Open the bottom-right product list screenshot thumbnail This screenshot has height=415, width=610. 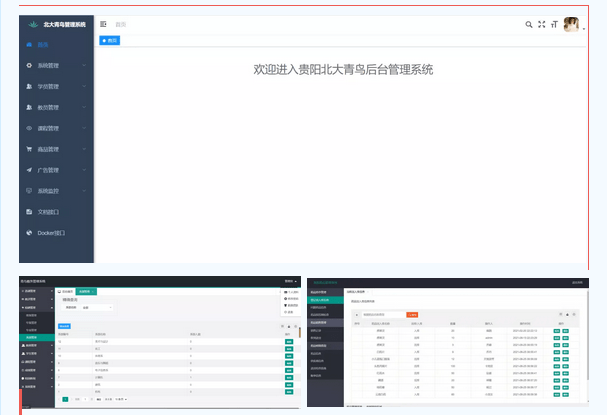click(447, 340)
